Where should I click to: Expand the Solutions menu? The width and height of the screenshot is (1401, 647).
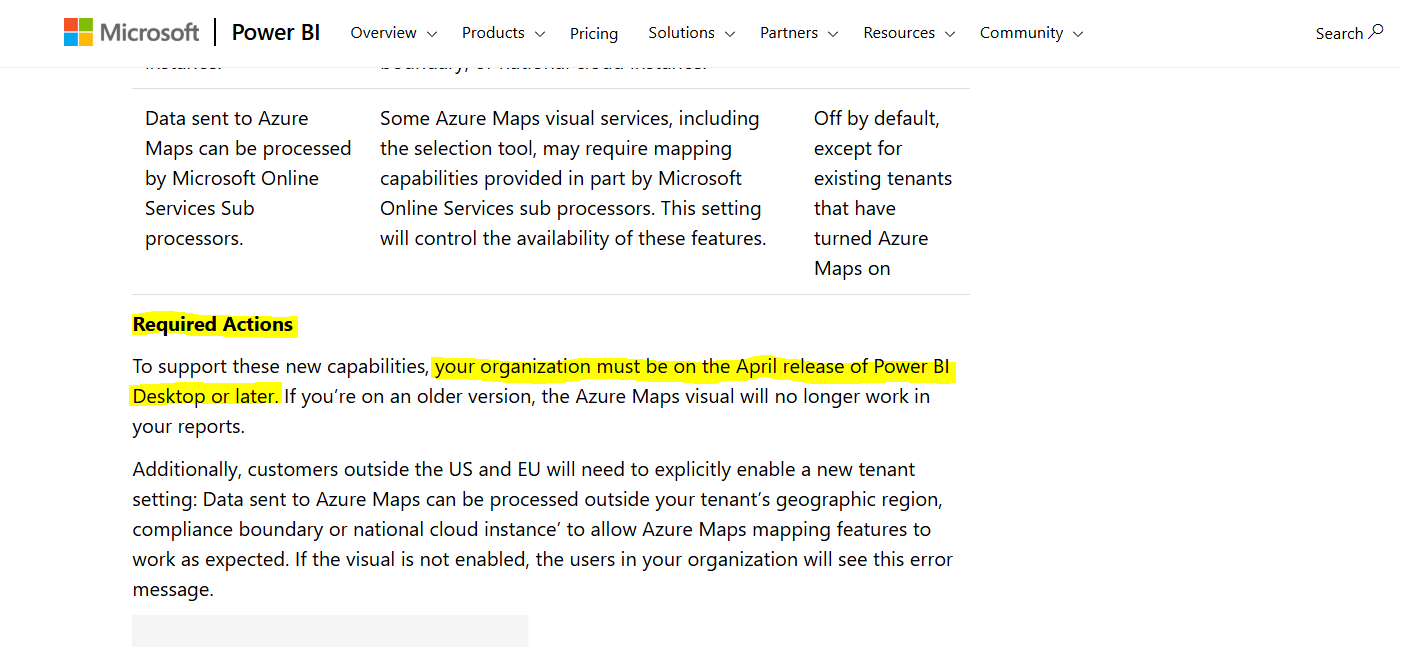click(x=691, y=33)
